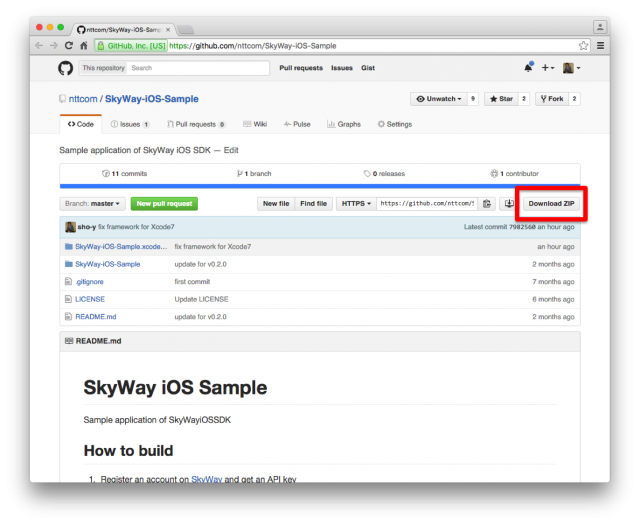Reload the page in Chrome
This screenshot has height=525, width=640.
(x=69, y=45)
